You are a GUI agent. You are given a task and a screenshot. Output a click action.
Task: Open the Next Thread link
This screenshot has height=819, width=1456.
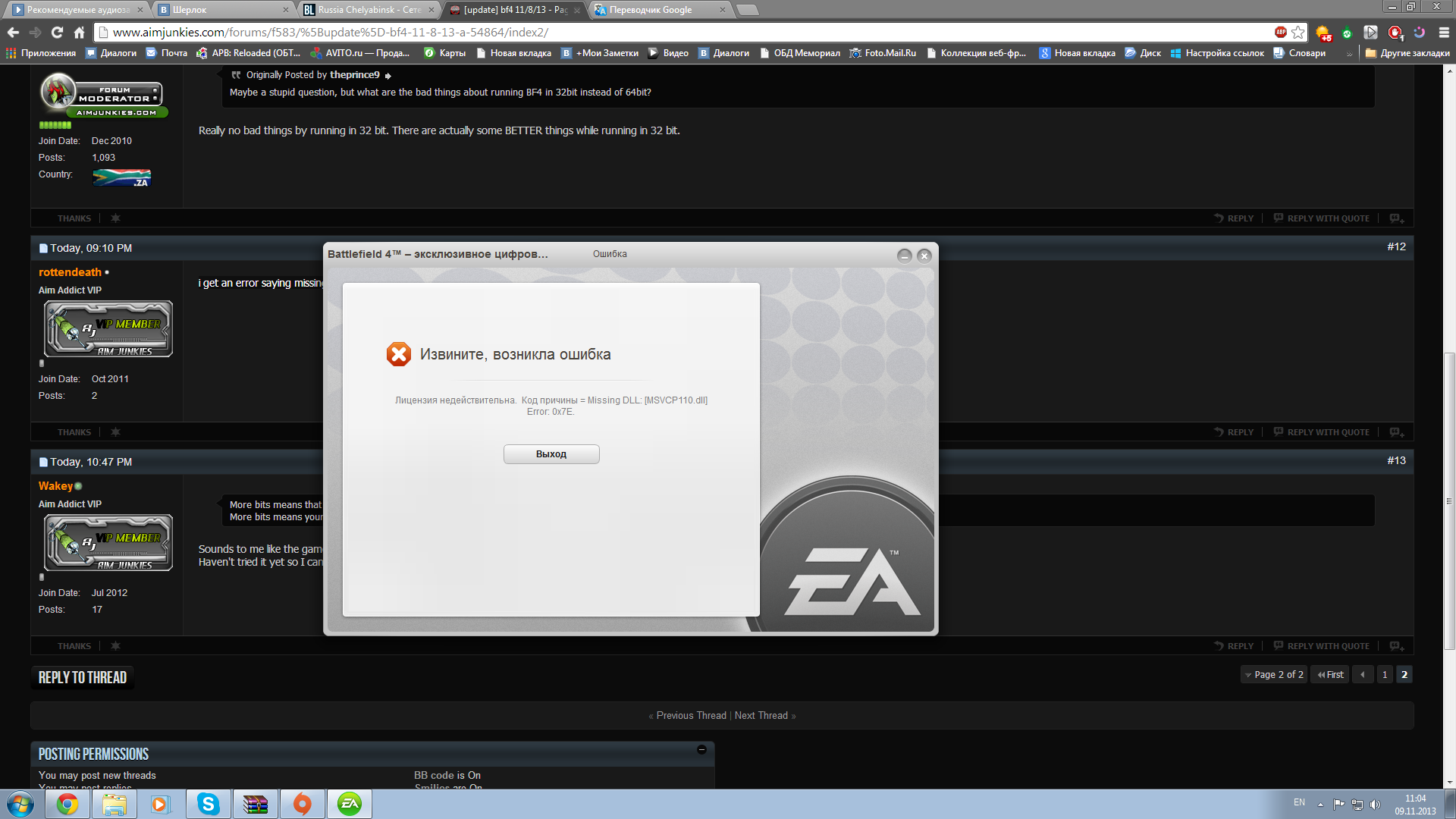click(761, 716)
